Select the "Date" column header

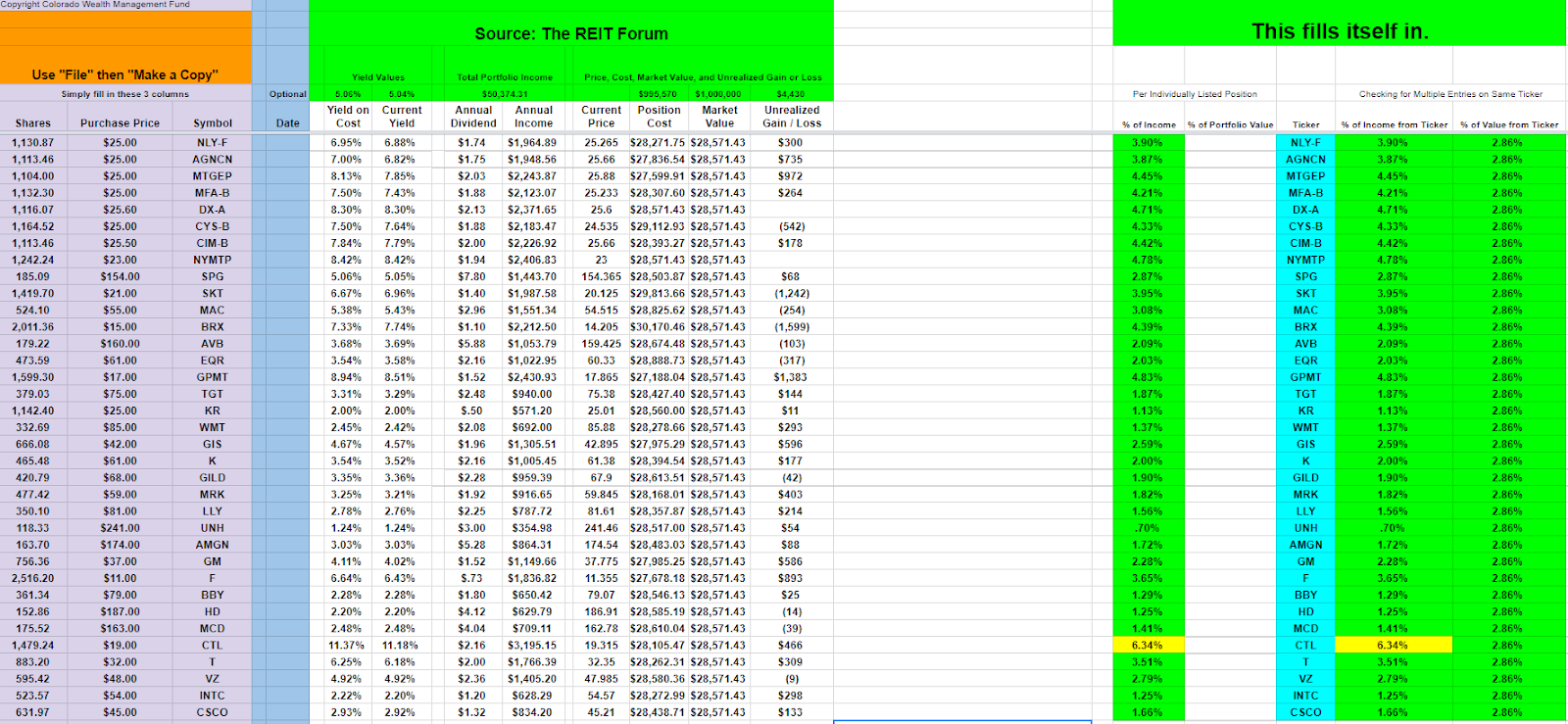click(288, 123)
